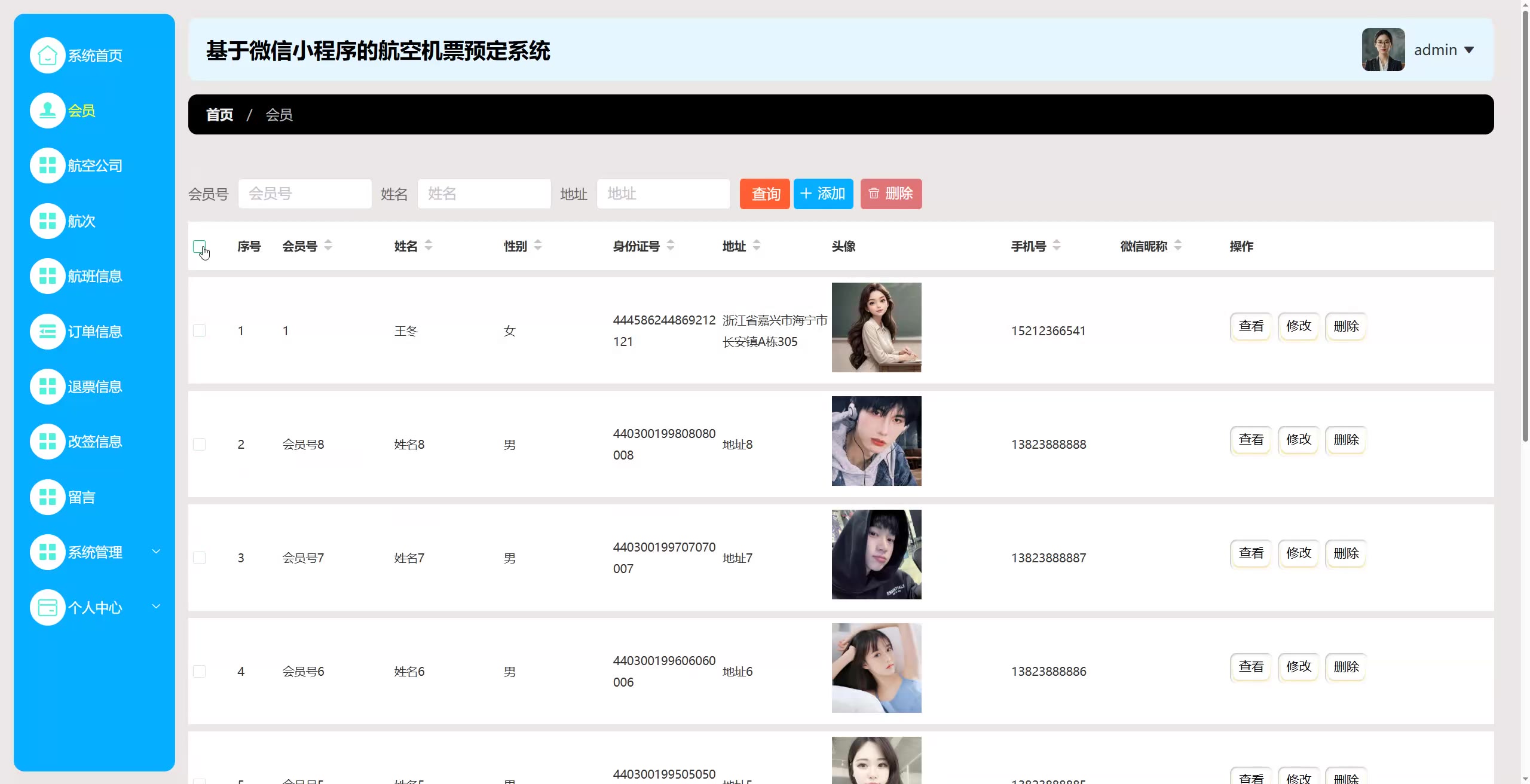Image resolution: width=1530 pixels, height=784 pixels.
Task: Click the orange 查询 button
Action: [x=764, y=194]
